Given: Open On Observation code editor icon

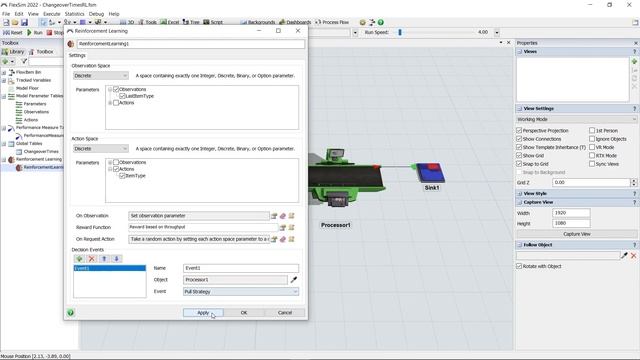Looking at the screenshot, I should coord(291,216).
